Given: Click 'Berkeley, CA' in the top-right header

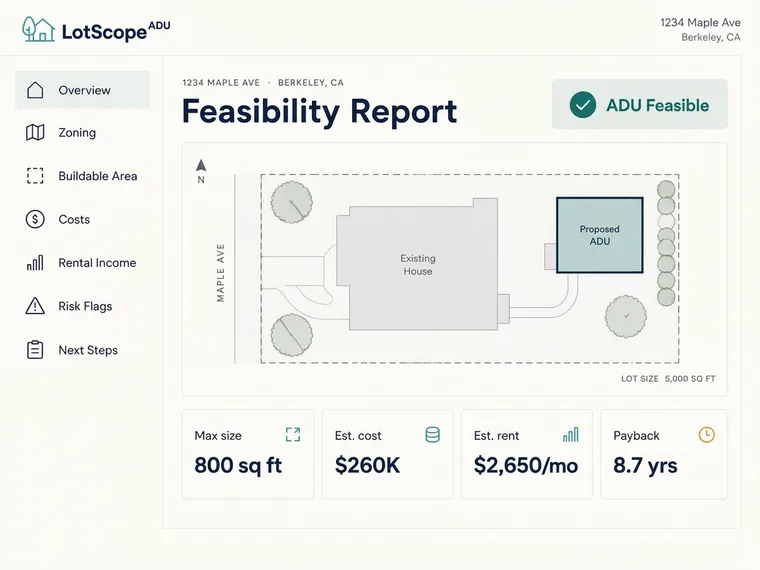Looking at the screenshot, I should [x=711, y=37].
